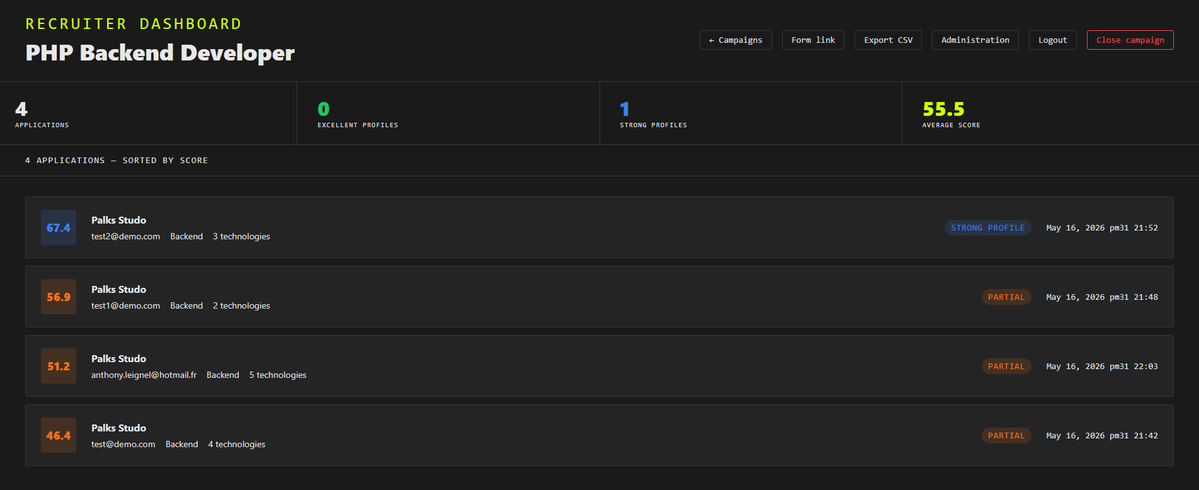Click the '5 technologies' text
Viewport: 1199px width, 490px height.
coord(278,375)
